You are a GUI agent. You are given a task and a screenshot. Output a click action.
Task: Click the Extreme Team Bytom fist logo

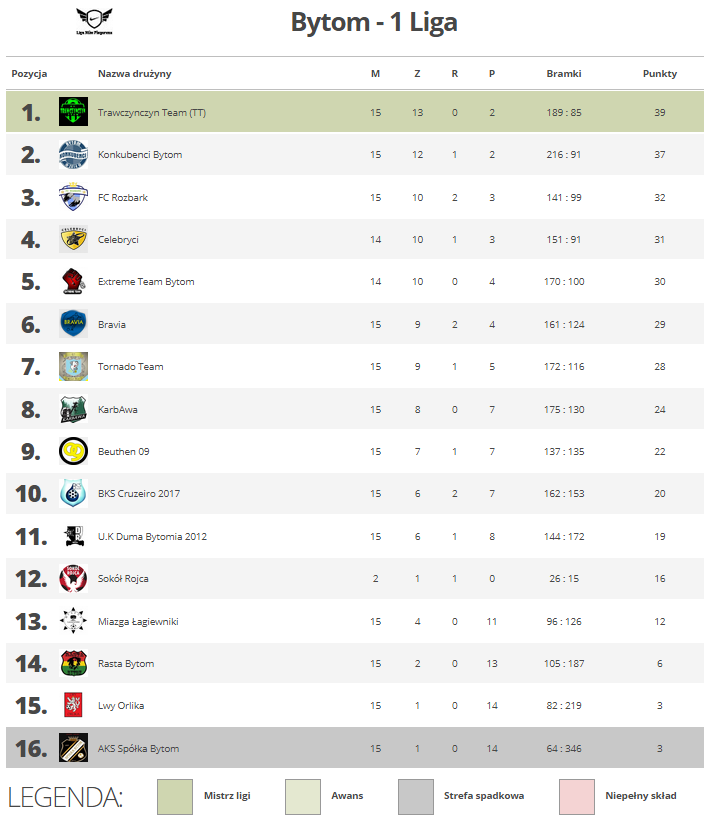click(73, 281)
